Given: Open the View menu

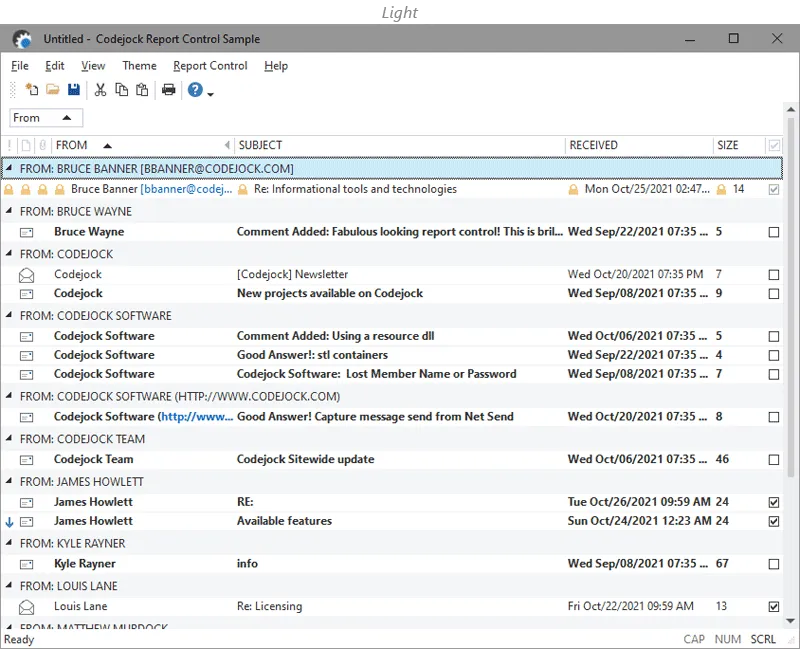Looking at the screenshot, I should point(93,66).
